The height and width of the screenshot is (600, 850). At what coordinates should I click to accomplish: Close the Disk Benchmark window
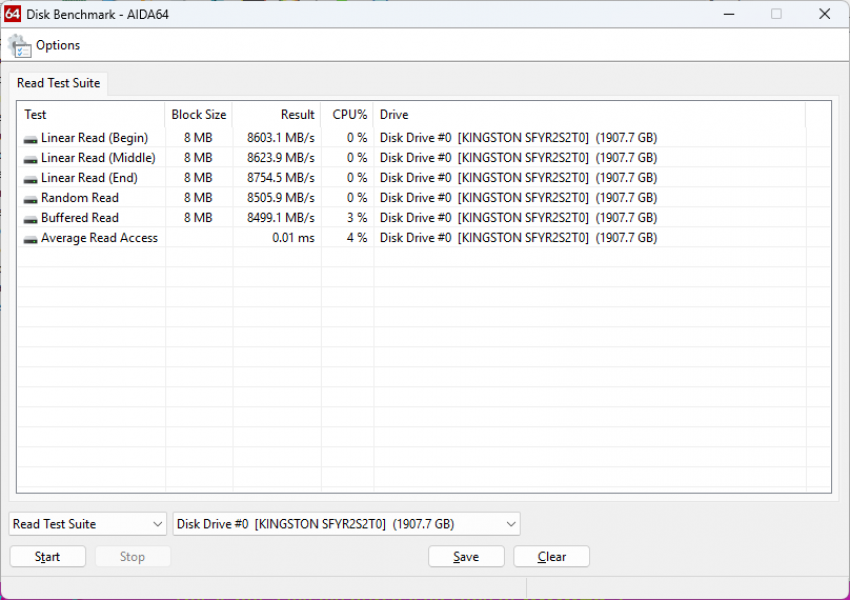[x=825, y=14]
